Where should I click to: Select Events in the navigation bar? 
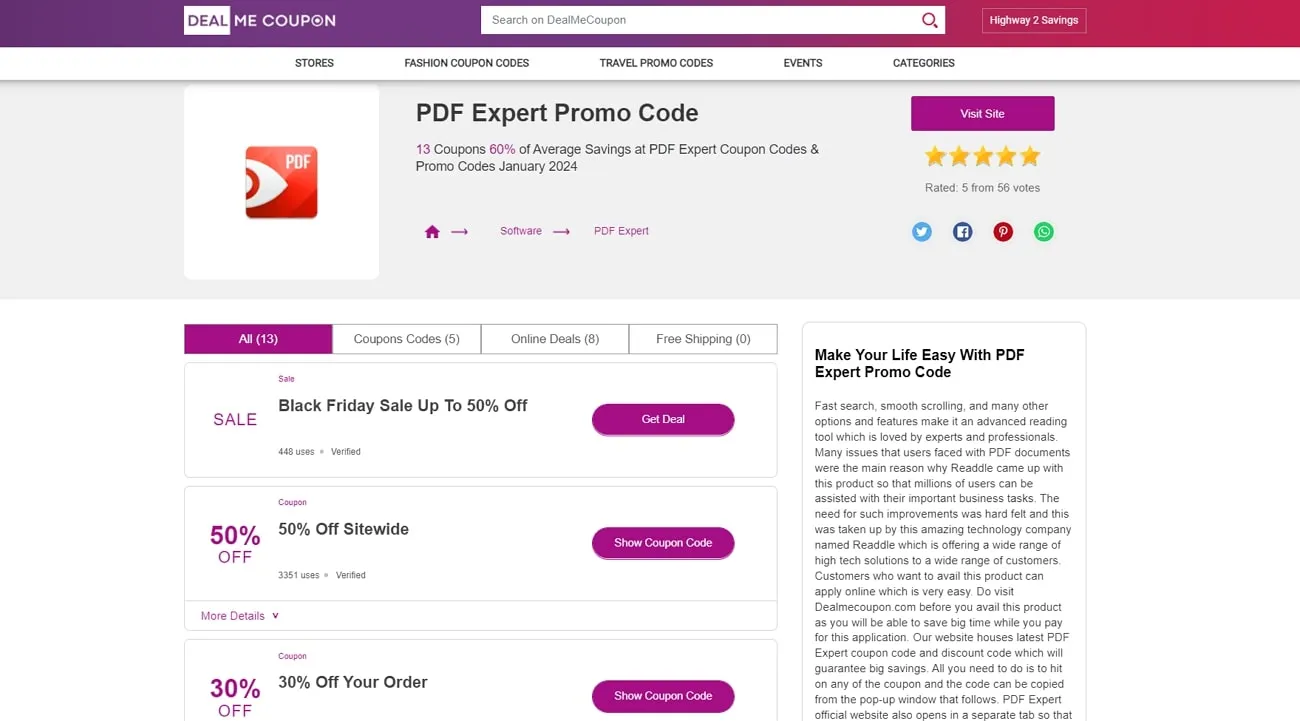point(801,62)
